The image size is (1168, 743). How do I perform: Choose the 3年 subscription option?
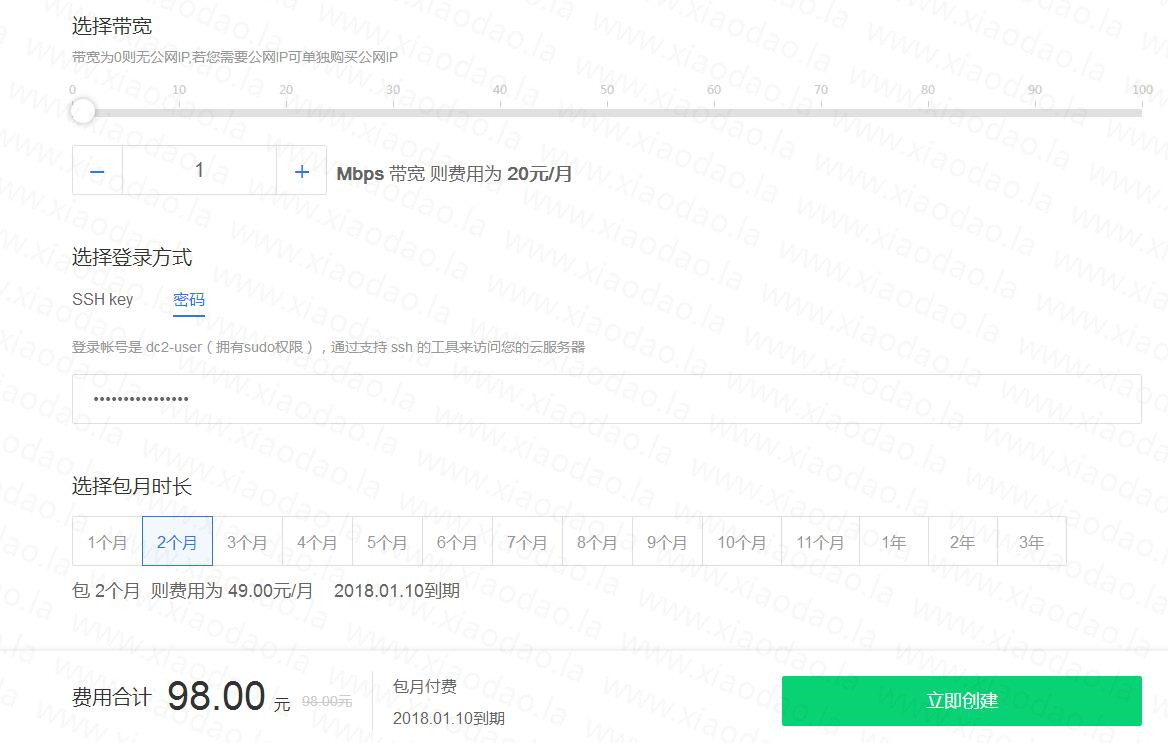[1032, 541]
